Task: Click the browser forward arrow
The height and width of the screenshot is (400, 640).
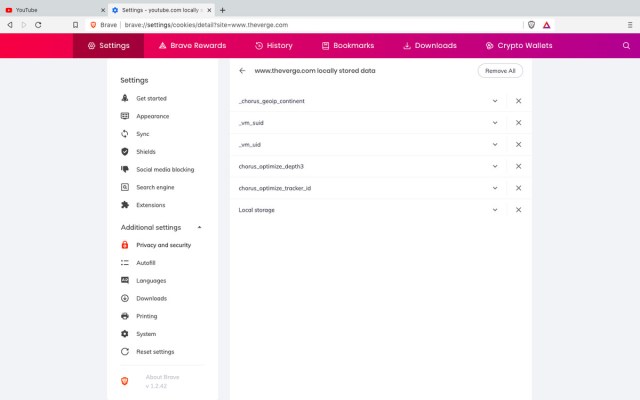Action: 24,25
